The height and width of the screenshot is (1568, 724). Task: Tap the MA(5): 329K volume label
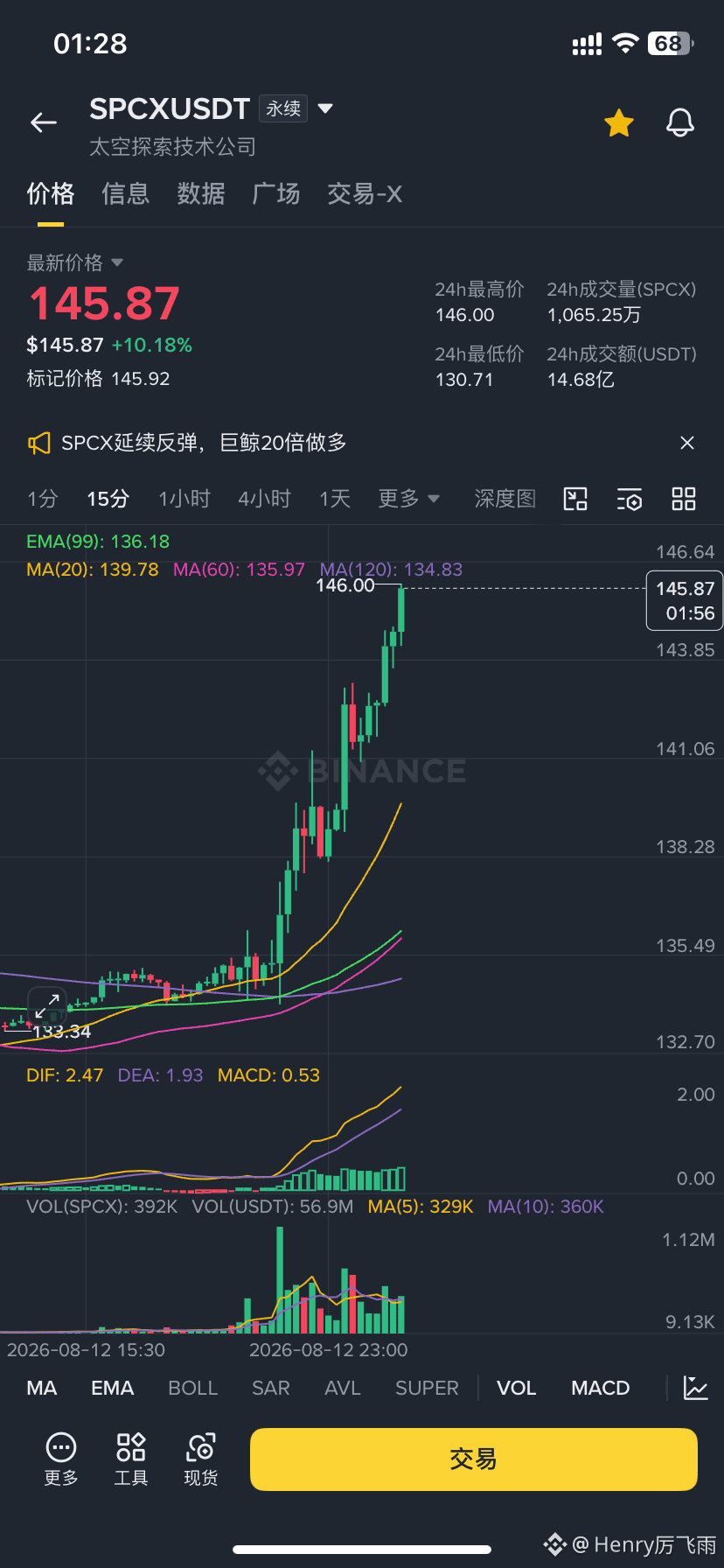[421, 1207]
